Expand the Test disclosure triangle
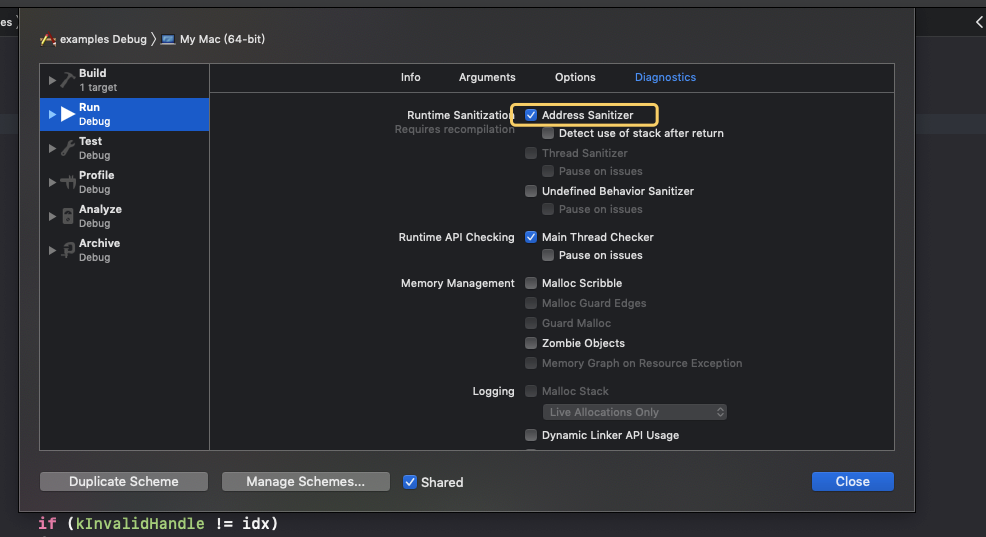The image size is (986, 537). click(52, 148)
